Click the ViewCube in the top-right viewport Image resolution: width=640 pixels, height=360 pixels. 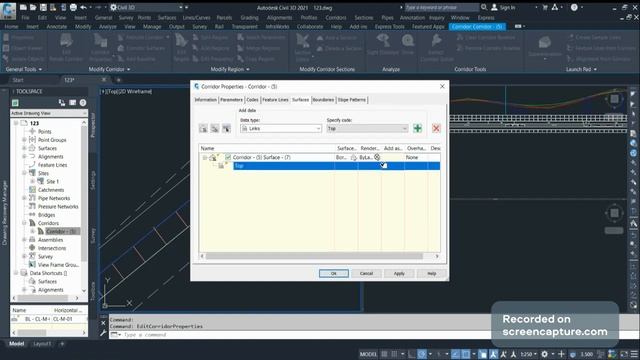(x=614, y=99)
